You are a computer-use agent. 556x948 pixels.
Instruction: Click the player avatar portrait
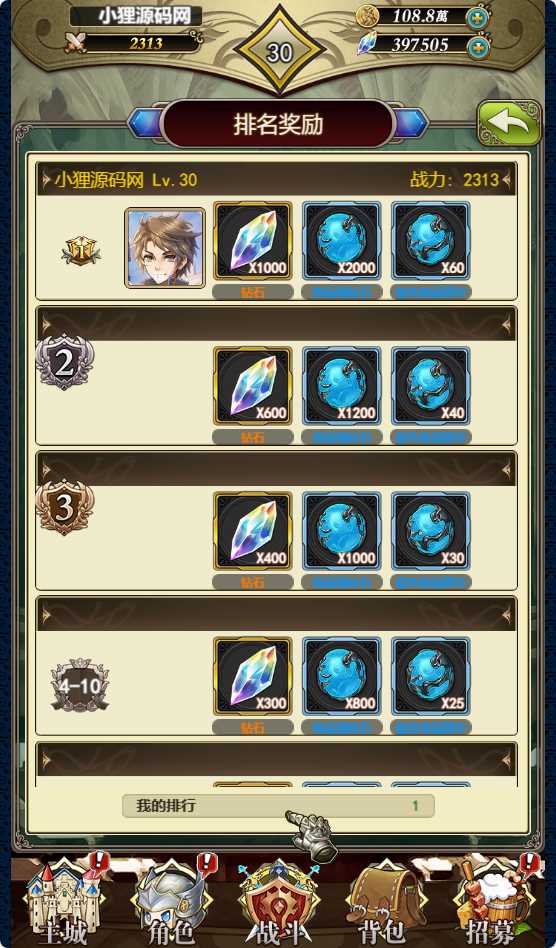tap(165, 247)
